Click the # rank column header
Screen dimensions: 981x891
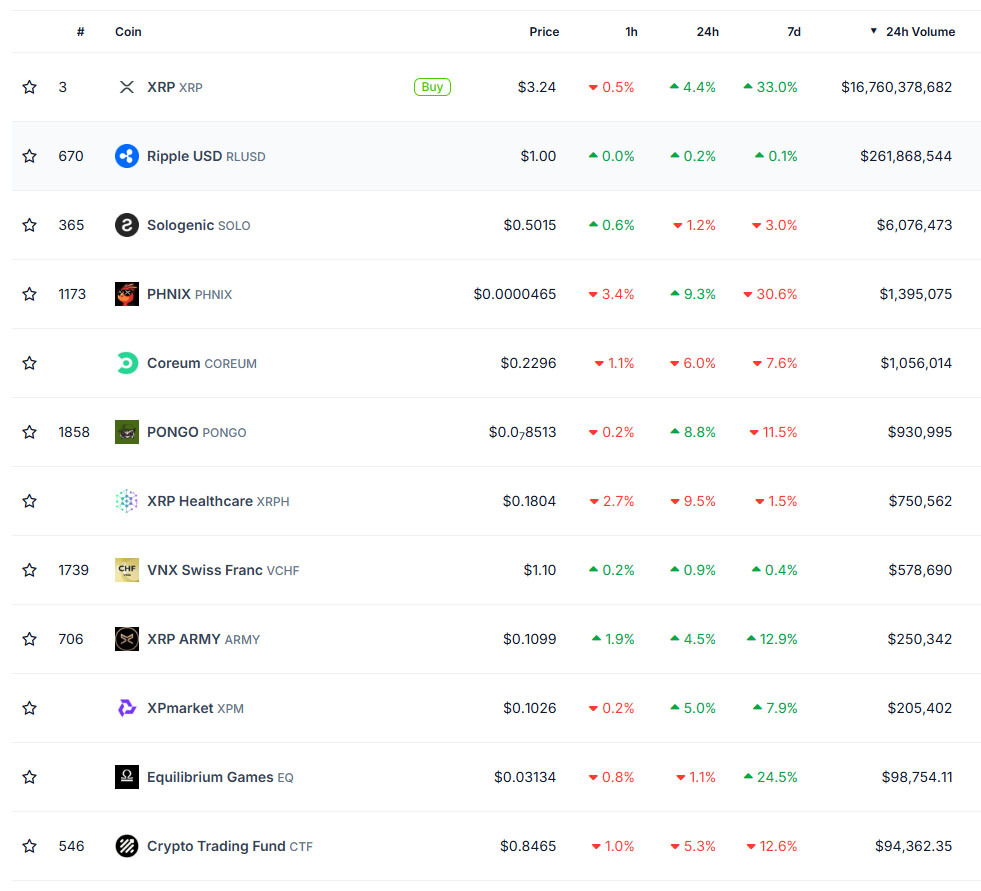click(80, 32)
